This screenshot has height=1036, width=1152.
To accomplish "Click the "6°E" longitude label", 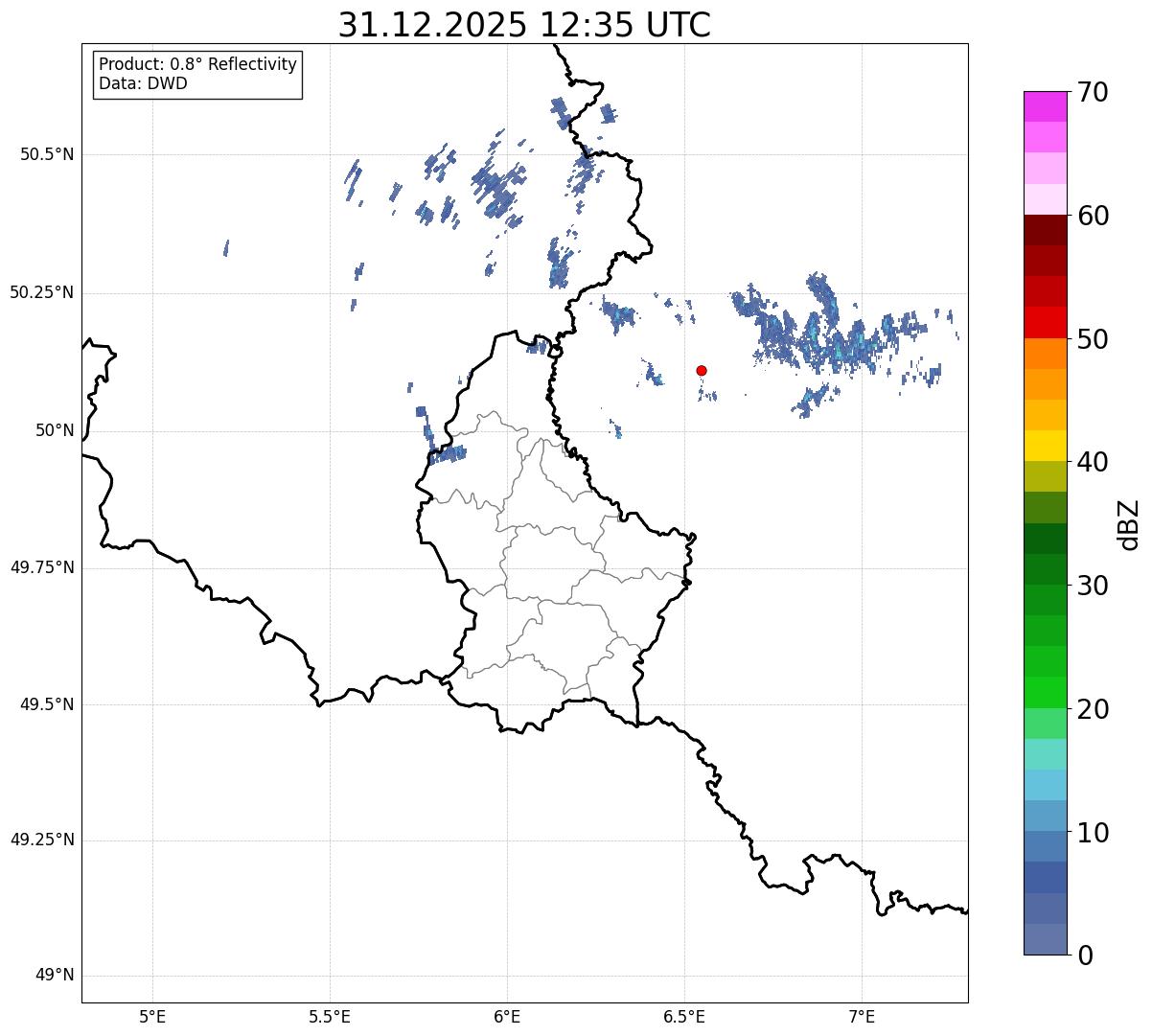I will coord(507,1016).
